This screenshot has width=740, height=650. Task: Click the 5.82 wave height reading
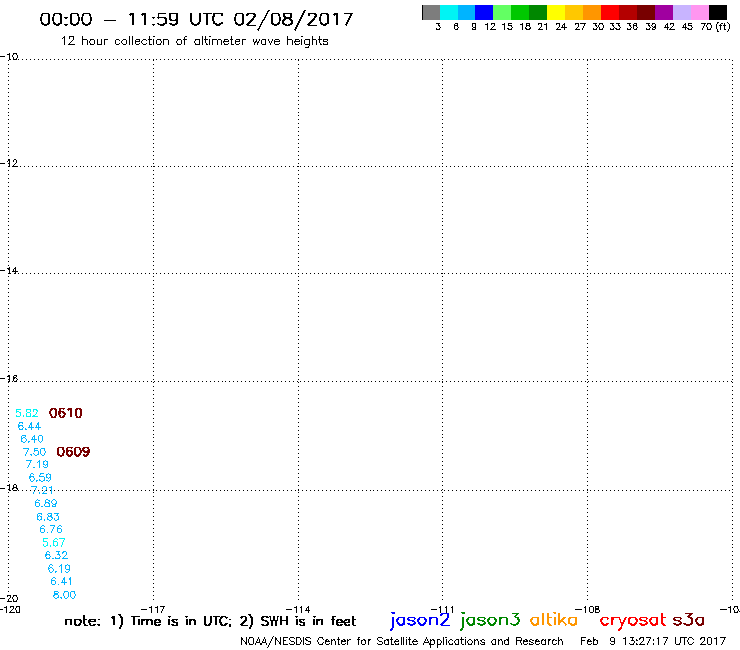27,413
